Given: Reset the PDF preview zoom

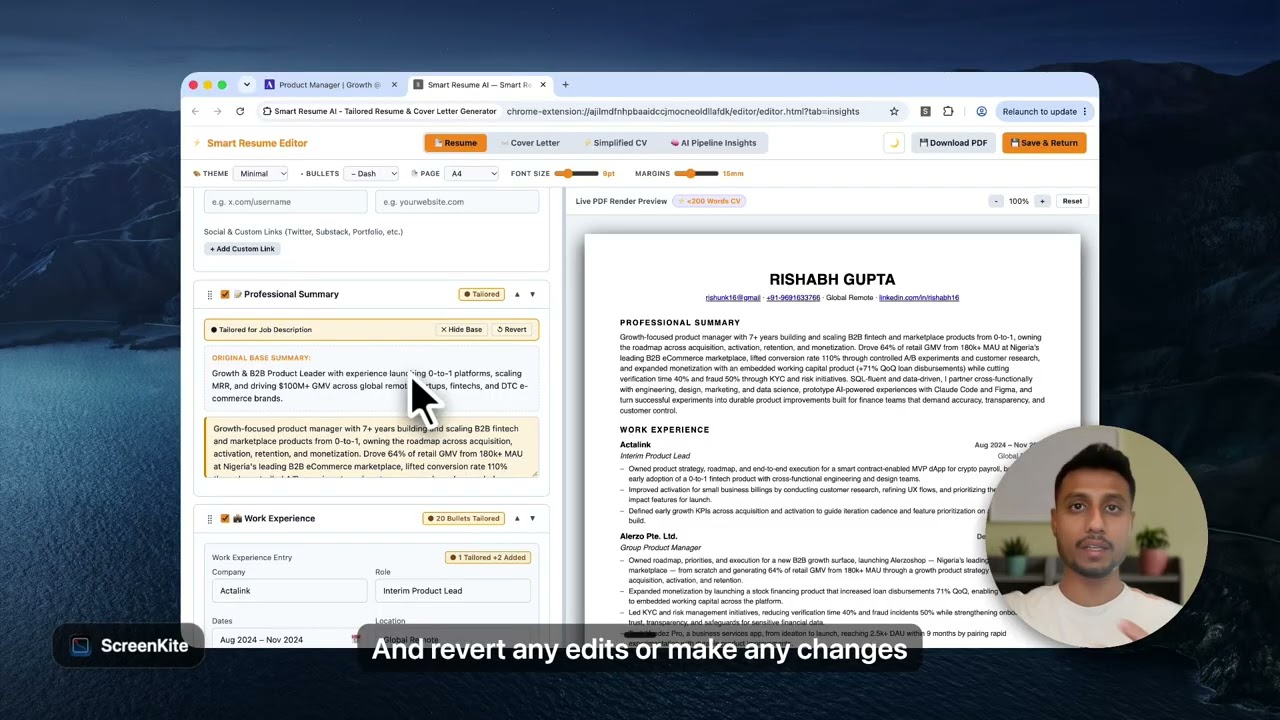Looking at the screenshot, I should pos(1072,201).
